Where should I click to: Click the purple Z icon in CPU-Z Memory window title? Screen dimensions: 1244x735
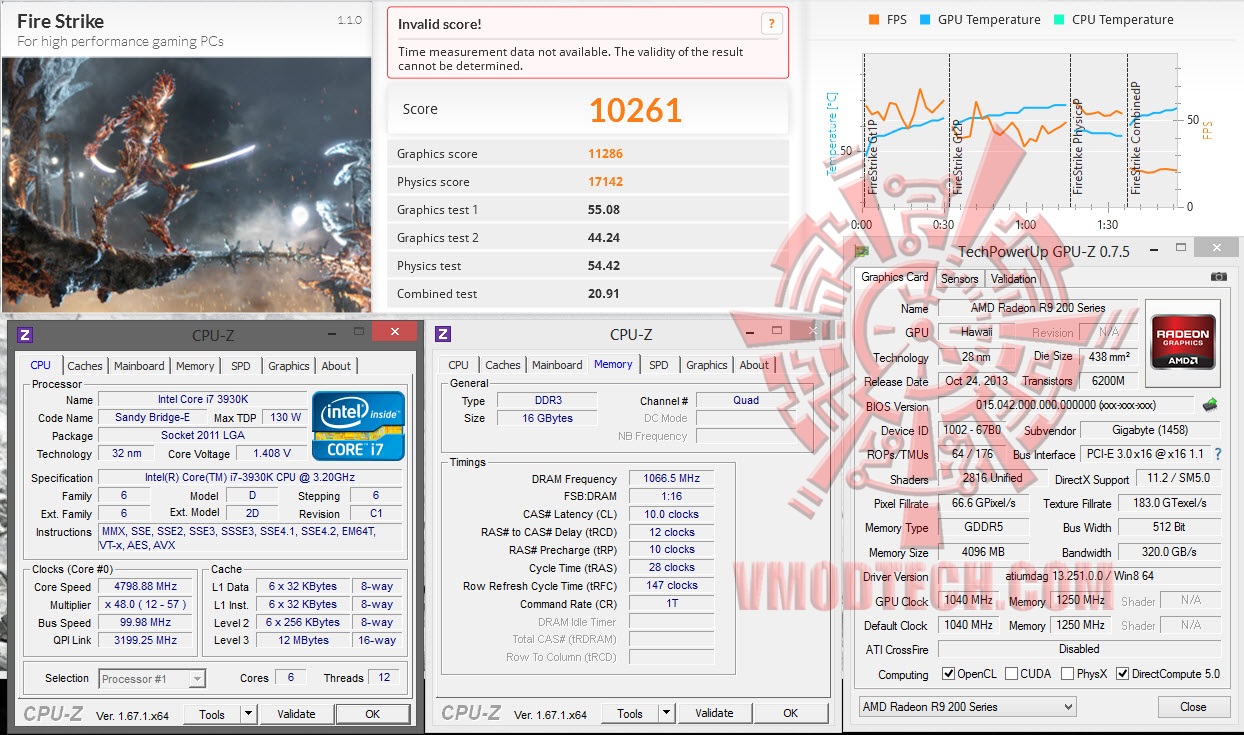tap(443, 335)
